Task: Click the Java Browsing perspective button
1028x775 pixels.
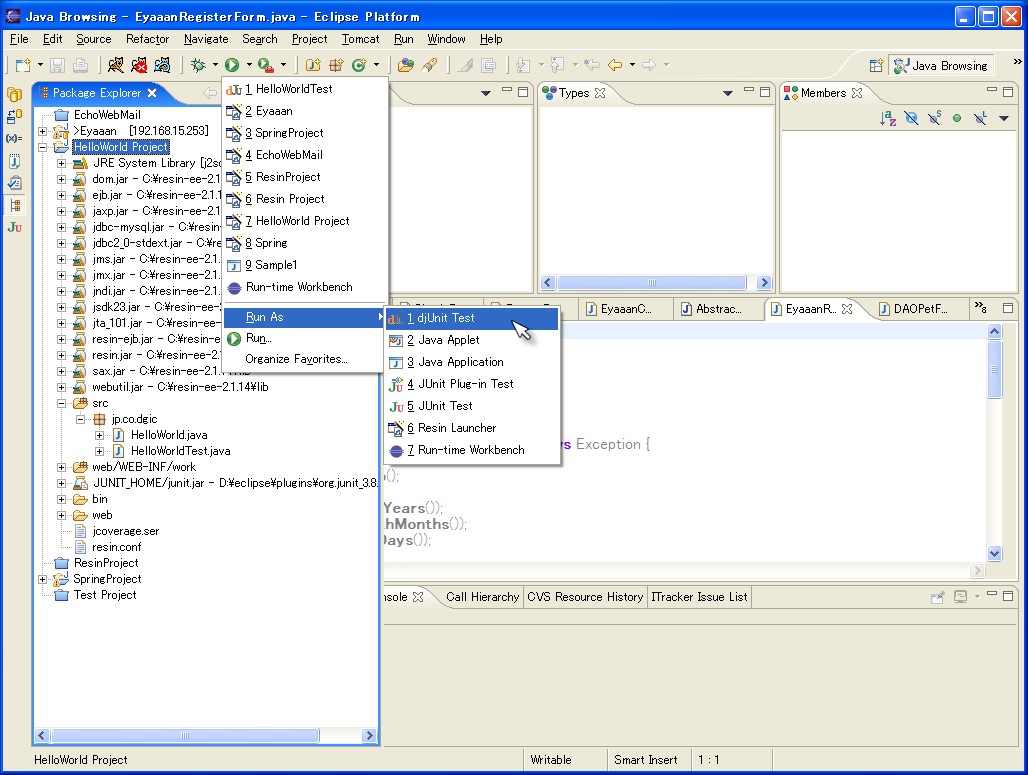Action: pos(941,65)
